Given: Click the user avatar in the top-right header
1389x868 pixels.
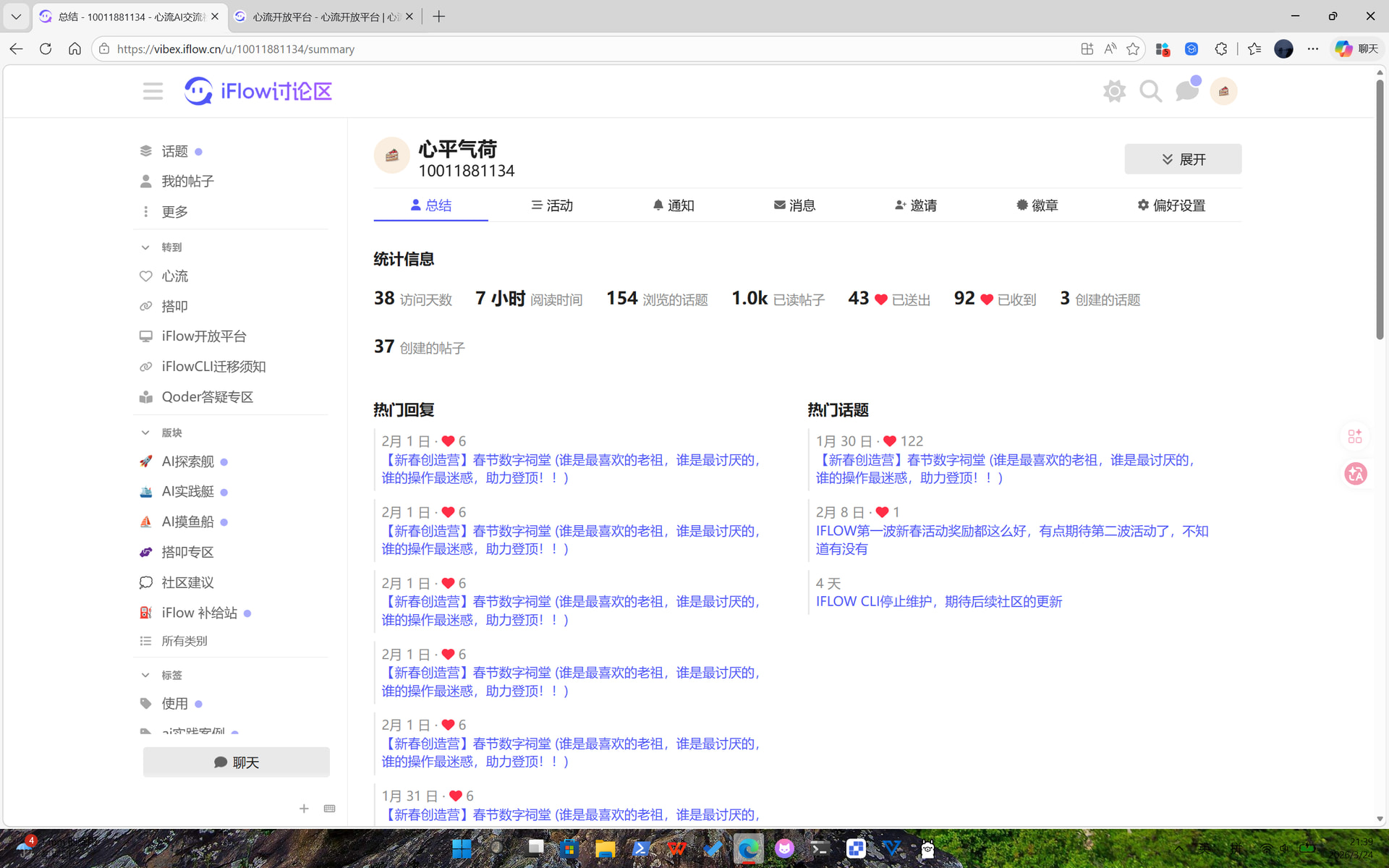Looking at the screenshot, I should click(x=1223, y=91).
